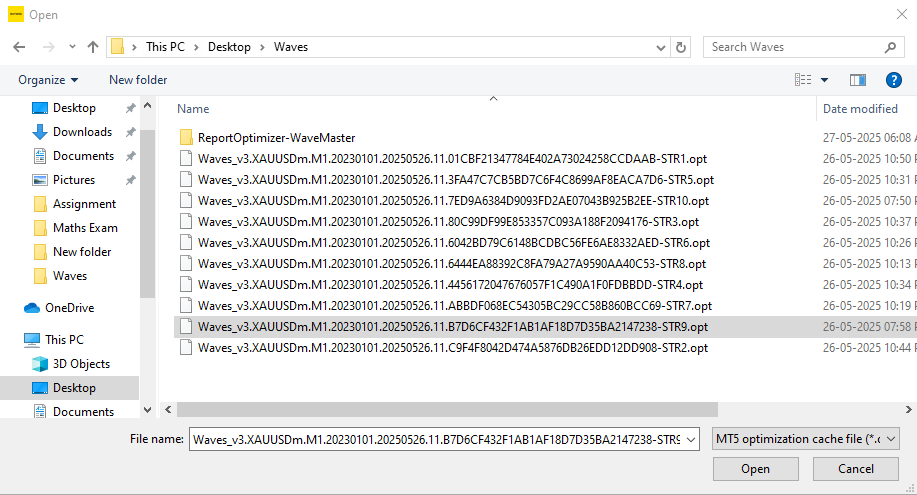Open 3D Objects under This PC
This screenshot has height=495, width=917.
click(81, 364)
